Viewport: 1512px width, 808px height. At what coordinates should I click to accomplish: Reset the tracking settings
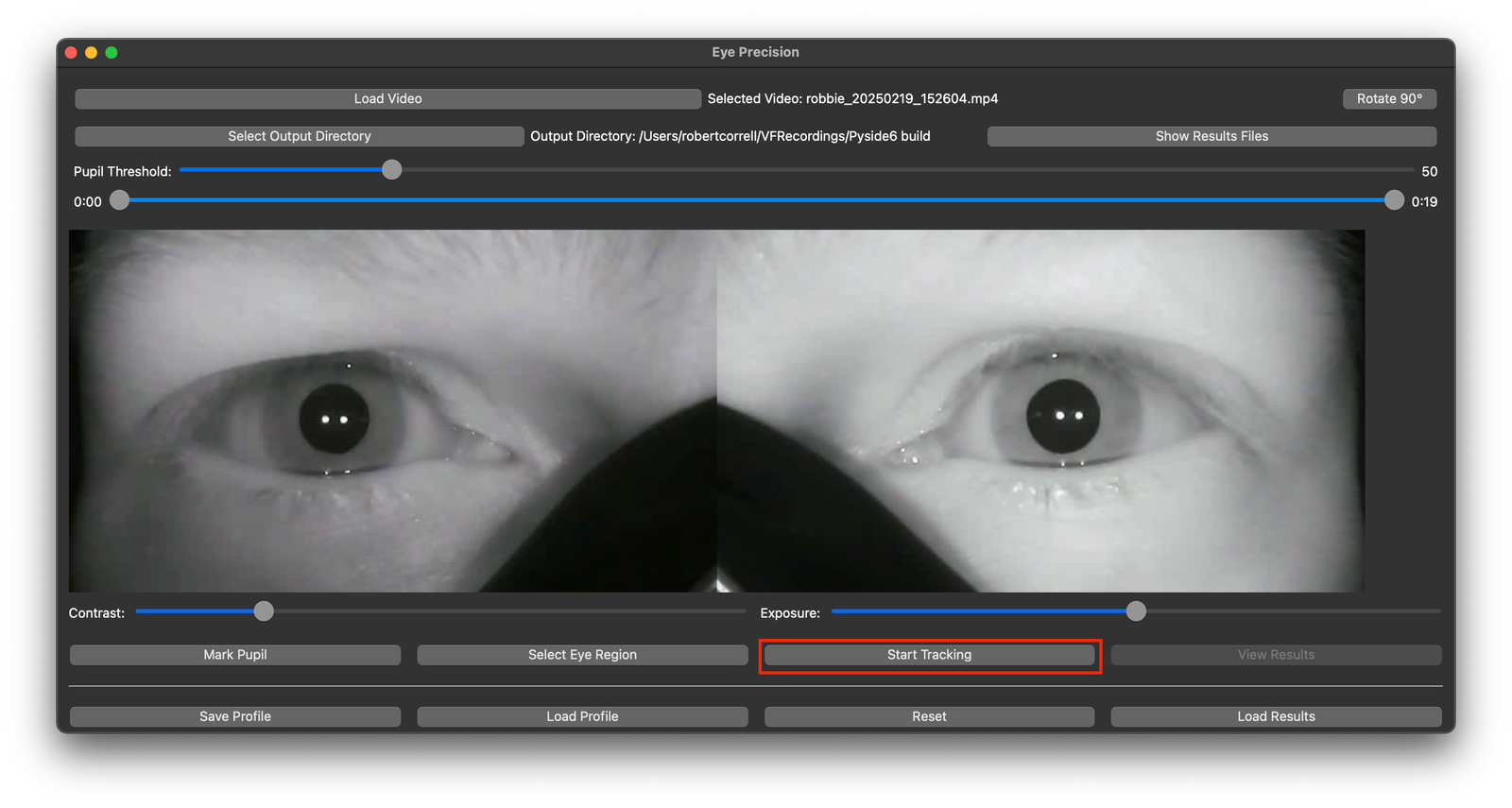pyautogui.click(x=929, y=716)
